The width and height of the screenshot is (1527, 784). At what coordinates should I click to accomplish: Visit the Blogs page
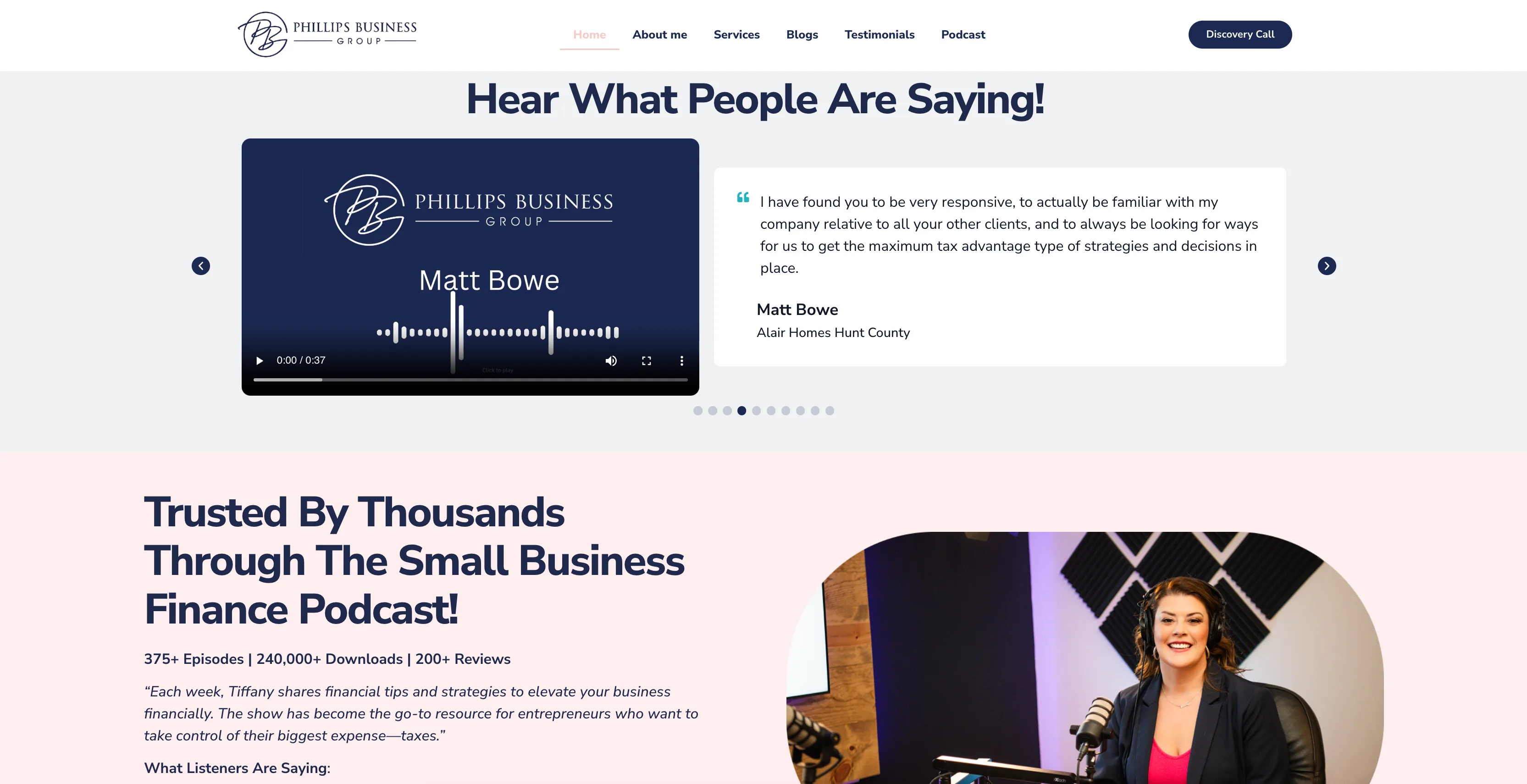(802, 34)
